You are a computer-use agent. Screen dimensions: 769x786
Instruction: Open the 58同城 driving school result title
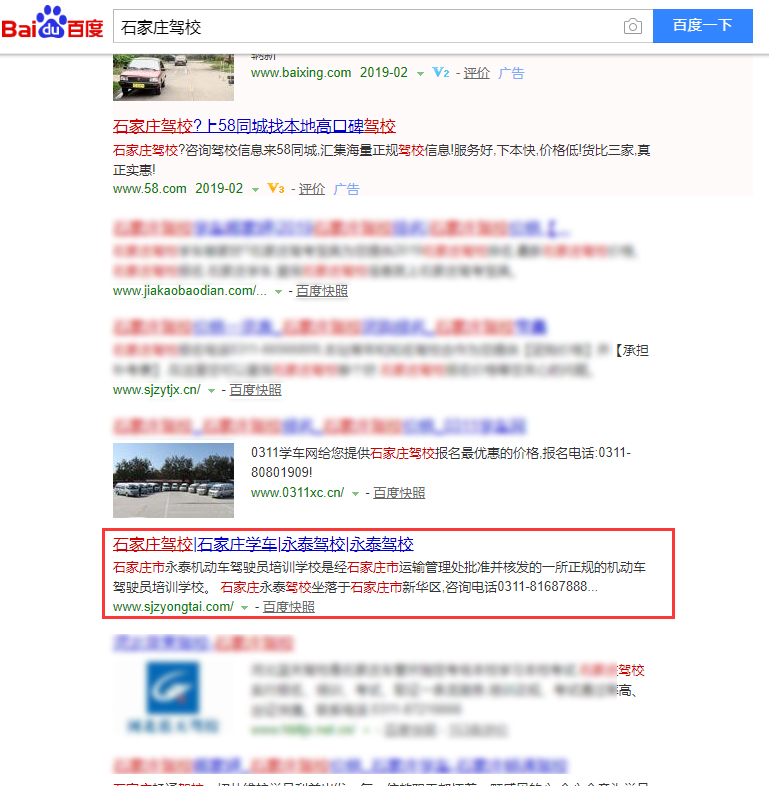coord(254,126)
